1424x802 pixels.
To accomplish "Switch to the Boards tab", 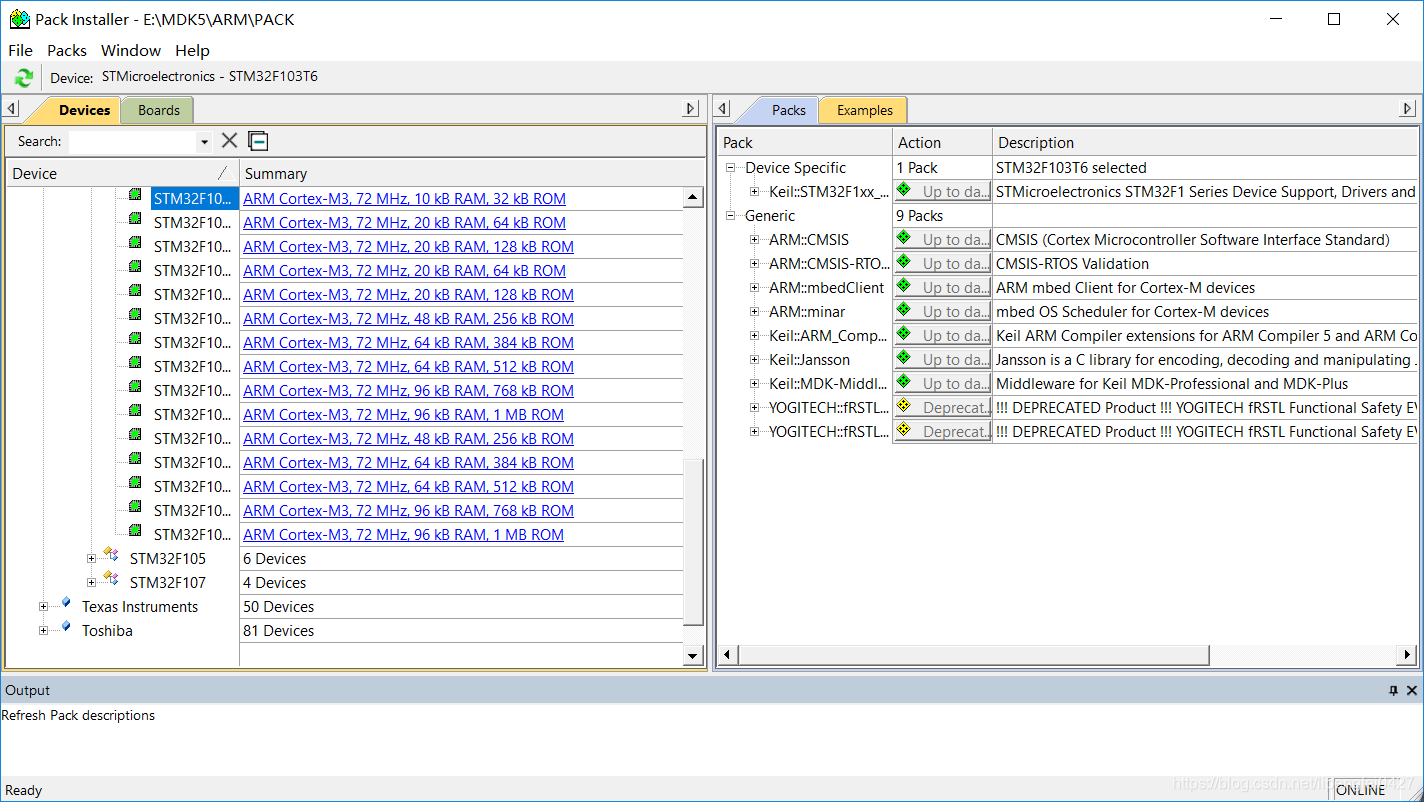I will 159,110.
